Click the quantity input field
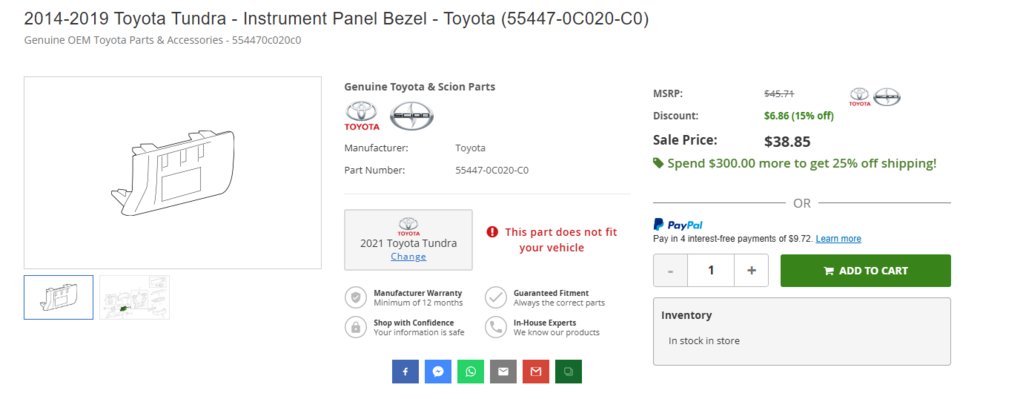1023x399 pixels. tap(710, 271)
